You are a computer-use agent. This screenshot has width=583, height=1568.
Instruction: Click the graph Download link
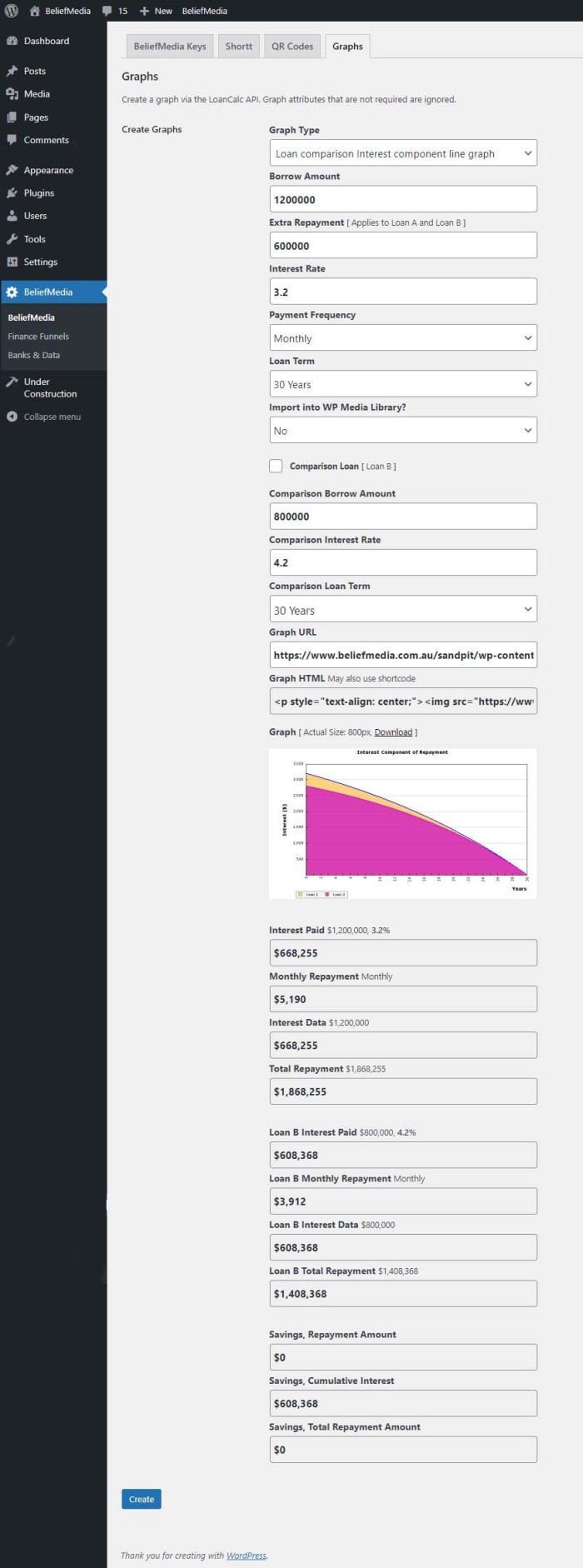[393, 732]
